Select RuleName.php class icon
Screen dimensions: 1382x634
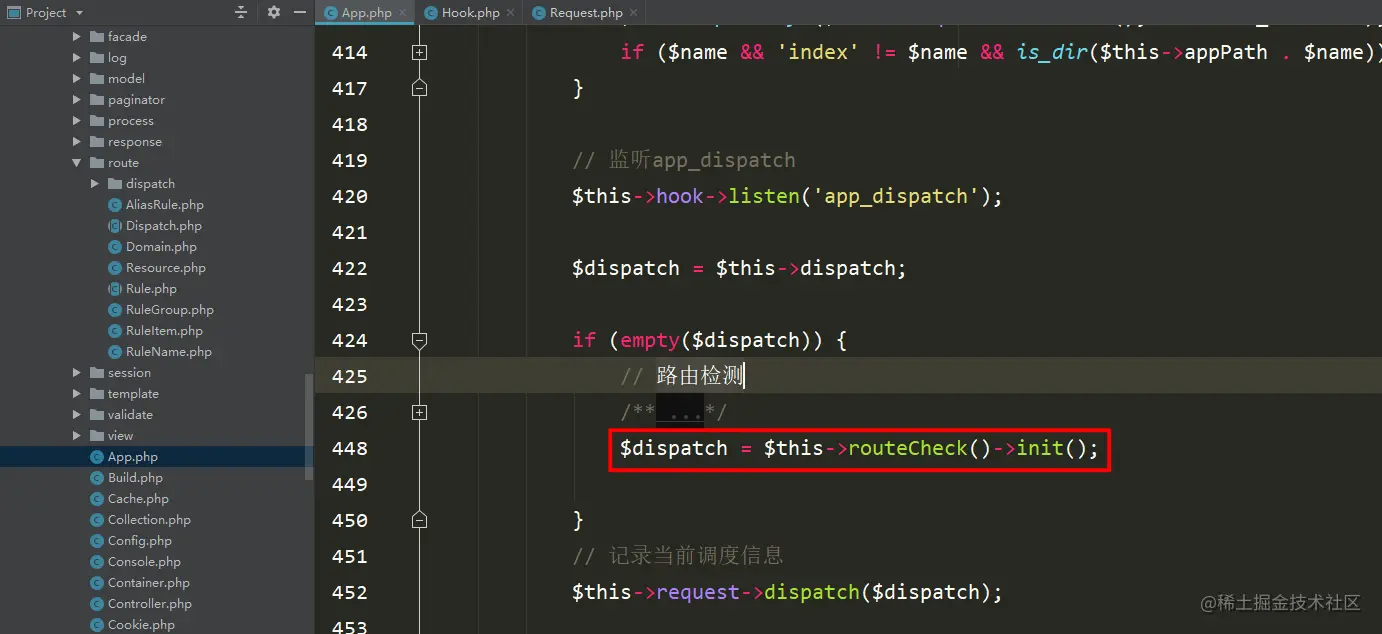pyautogui.click(x=115, y=352)
